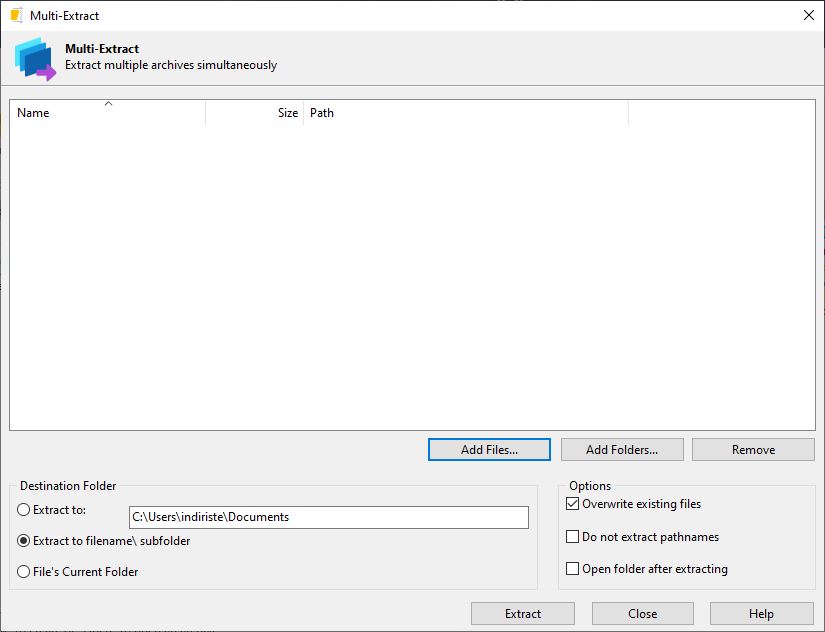This screenshot has height=632, width=825.
Task: Open the Add Files dialog
Action: [489, 450]
